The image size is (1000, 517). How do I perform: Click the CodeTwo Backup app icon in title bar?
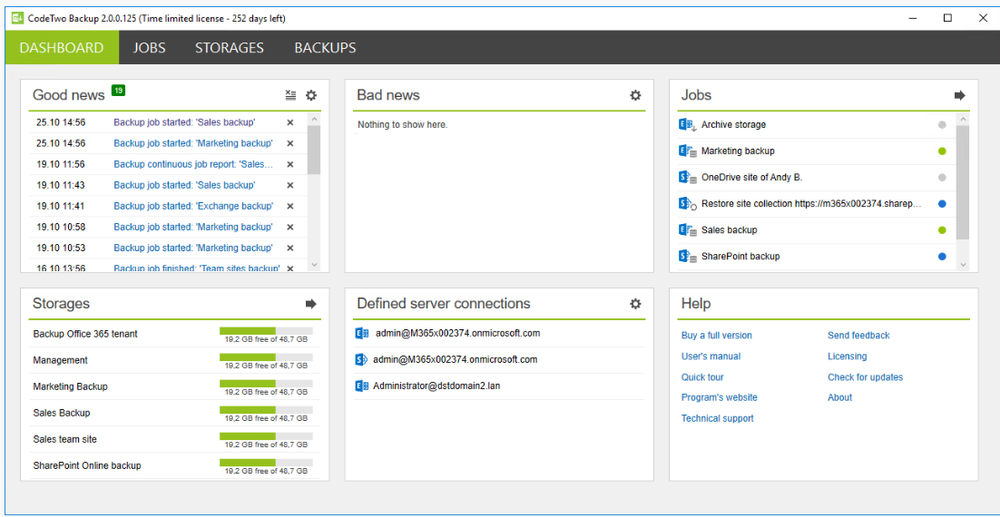[18, 18]
